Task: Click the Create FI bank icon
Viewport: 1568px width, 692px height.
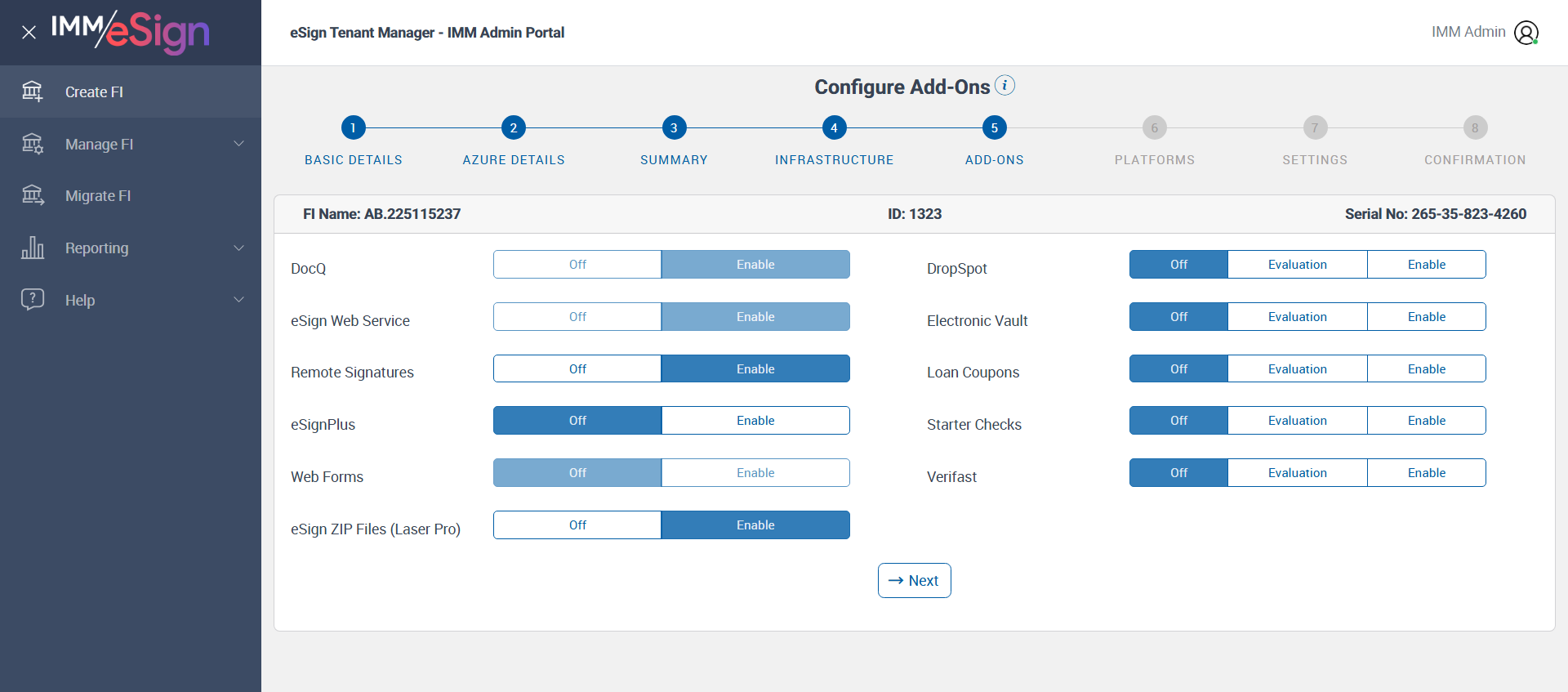Action: 33,92
